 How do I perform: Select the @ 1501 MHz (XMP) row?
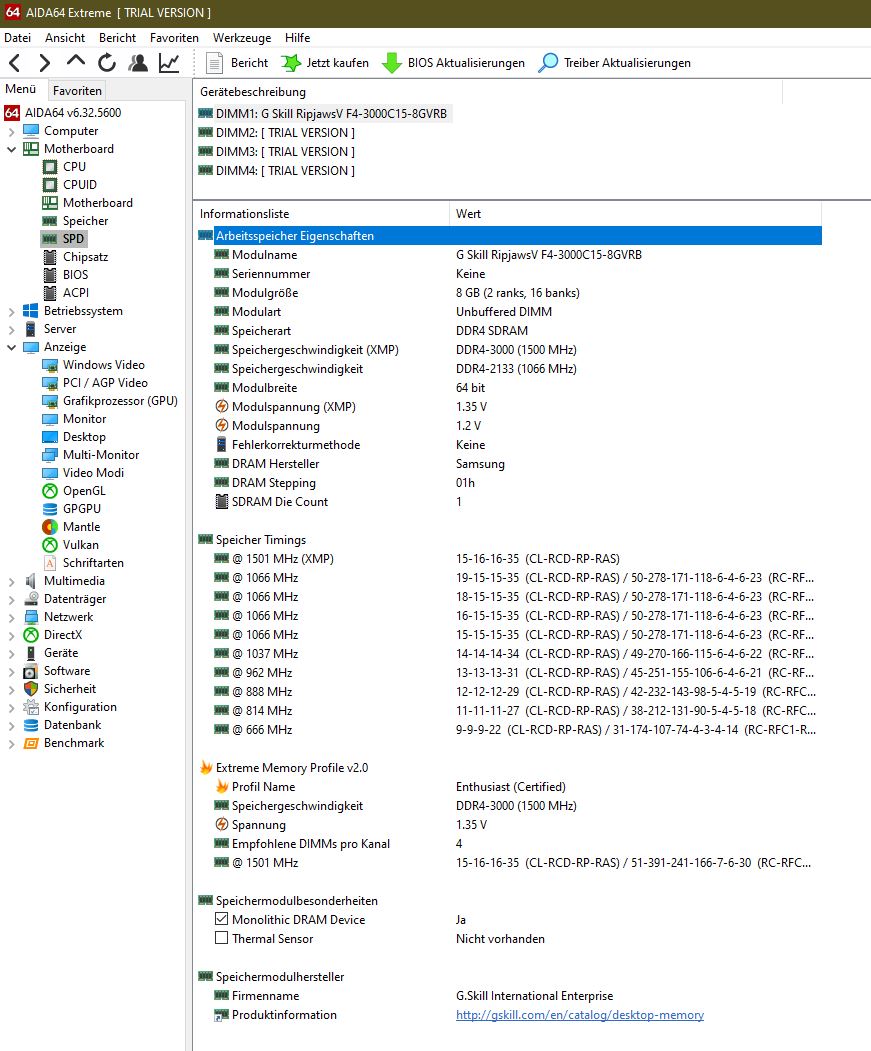(x=509, y=559)
